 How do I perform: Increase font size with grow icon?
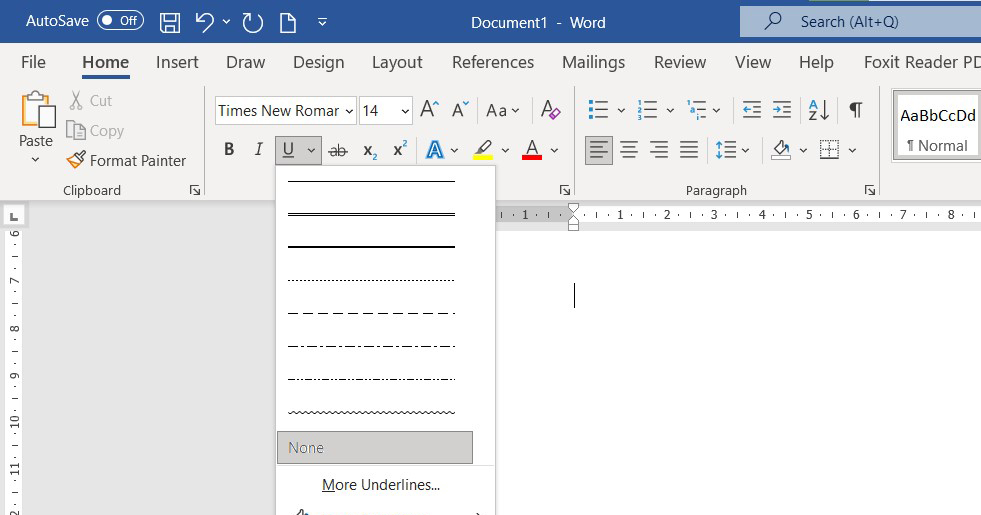(429, 110)
